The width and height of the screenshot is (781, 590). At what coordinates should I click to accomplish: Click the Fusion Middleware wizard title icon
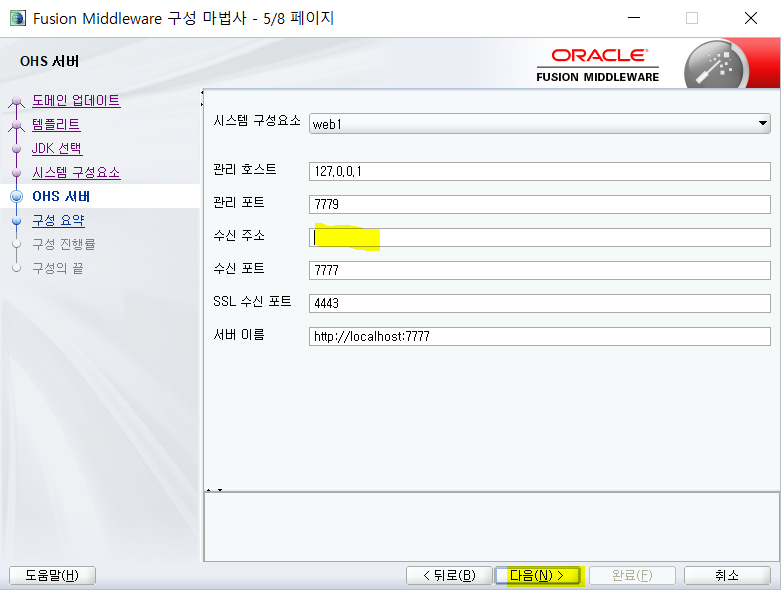(x=18, y=18)
